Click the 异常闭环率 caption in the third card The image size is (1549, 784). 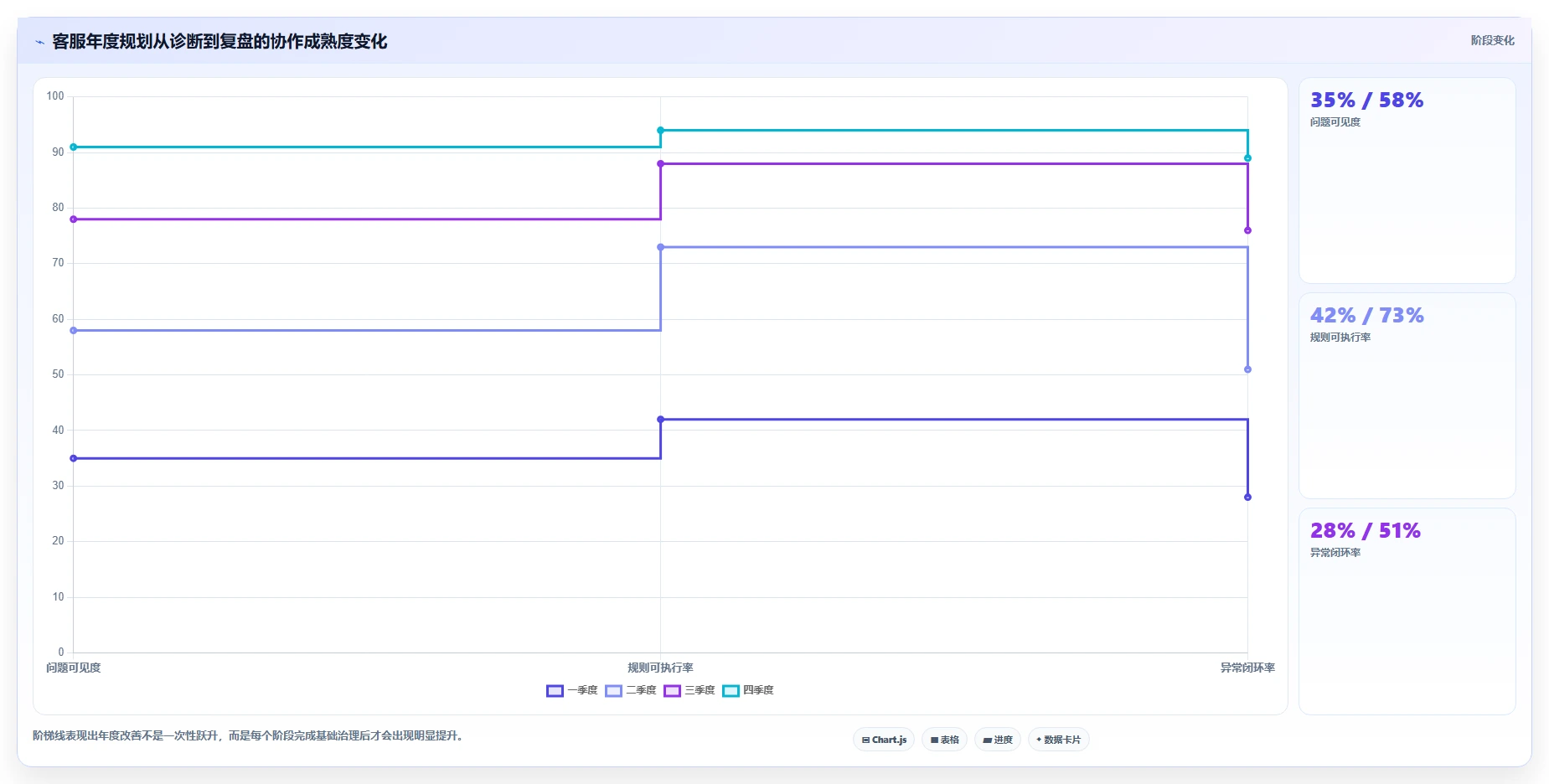point(1335,553)
